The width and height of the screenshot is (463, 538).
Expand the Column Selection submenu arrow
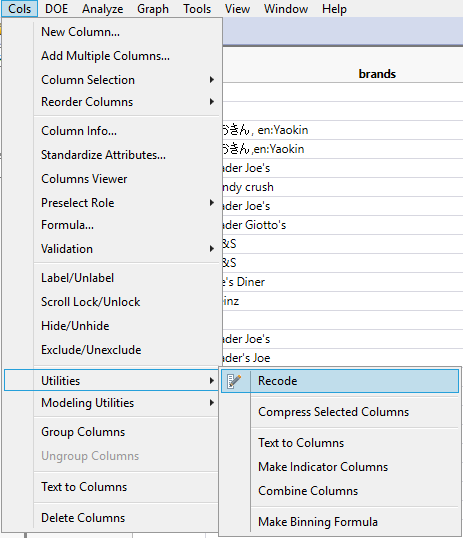tap(212, 80)
